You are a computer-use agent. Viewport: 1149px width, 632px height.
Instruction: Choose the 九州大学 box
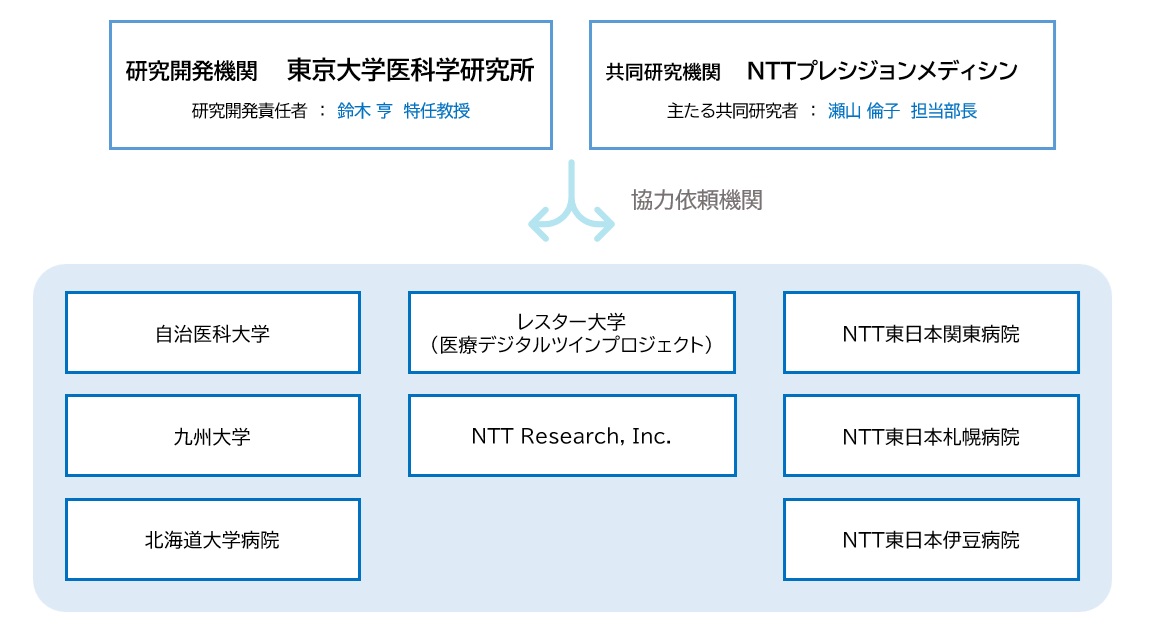click(x=213, y=436)
